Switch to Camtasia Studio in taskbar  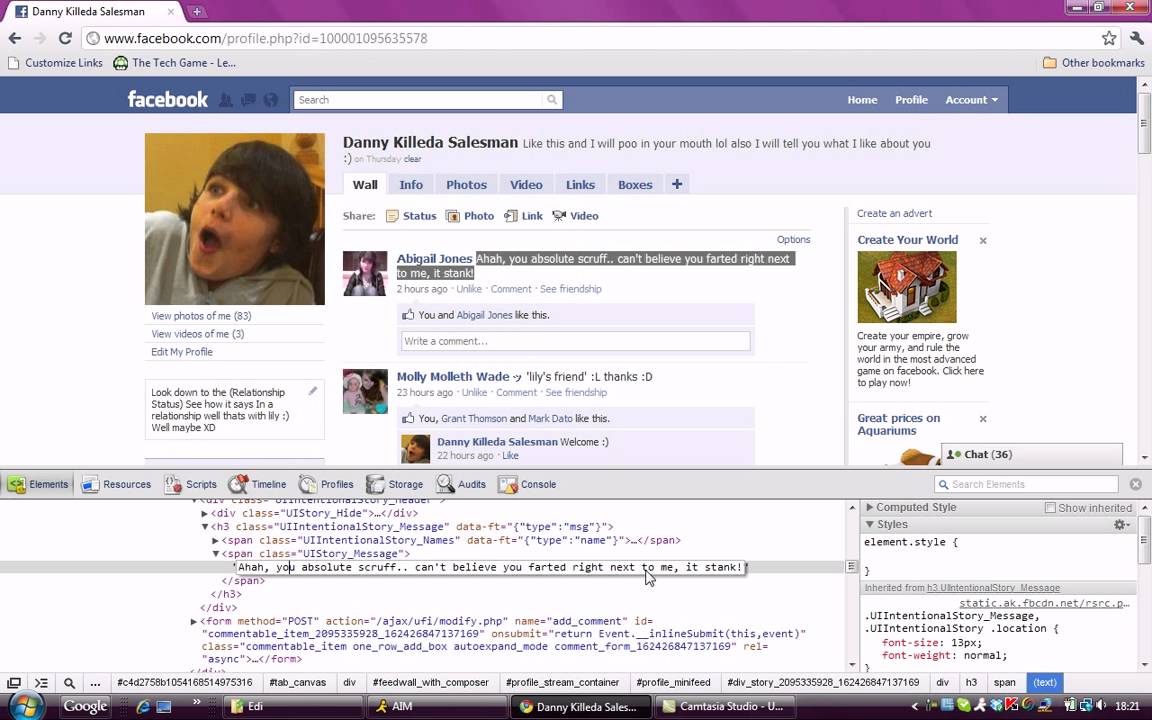724,707
